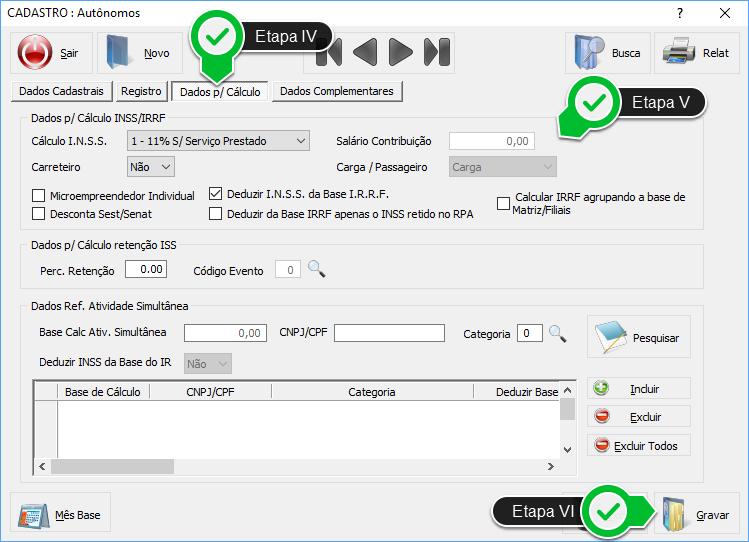Jump to the last record arrow

click(435, 52)
